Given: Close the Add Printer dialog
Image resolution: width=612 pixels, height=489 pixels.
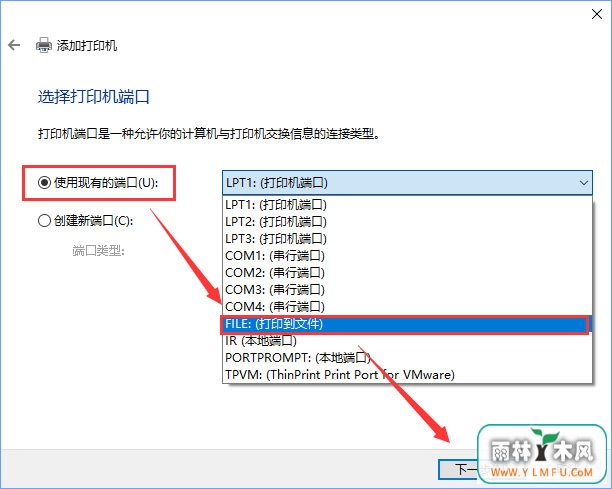Looking at the screenshot, I should [596, 14].
